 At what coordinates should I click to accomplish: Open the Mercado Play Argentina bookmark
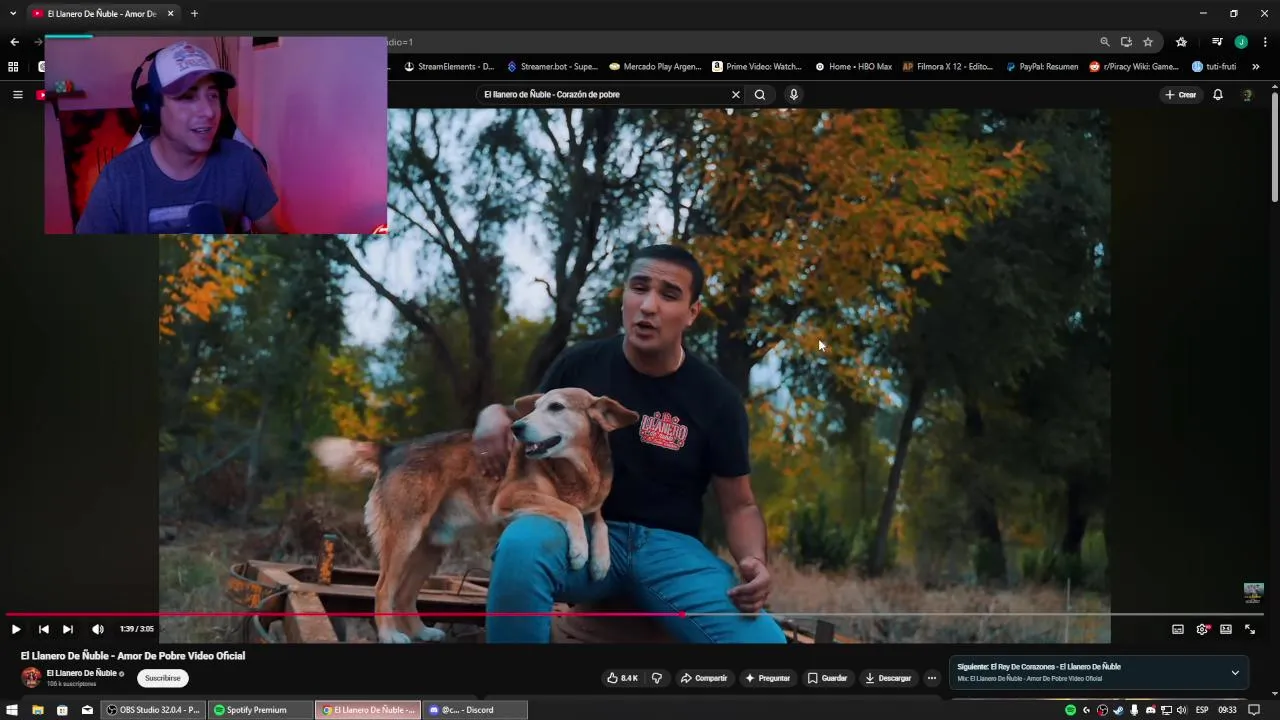tap(656, 67)
